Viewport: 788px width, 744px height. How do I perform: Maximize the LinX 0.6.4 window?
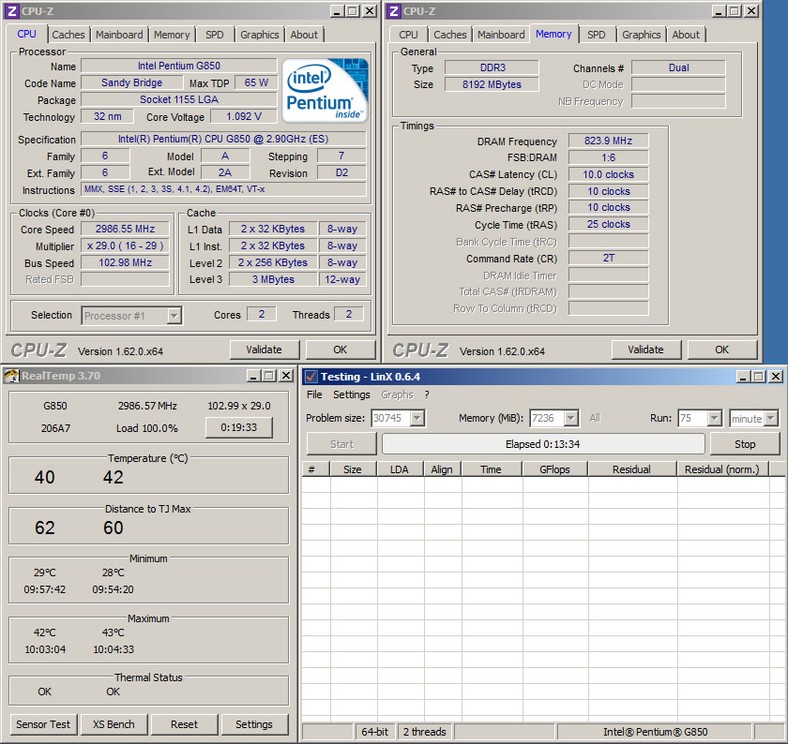(756, 376)
